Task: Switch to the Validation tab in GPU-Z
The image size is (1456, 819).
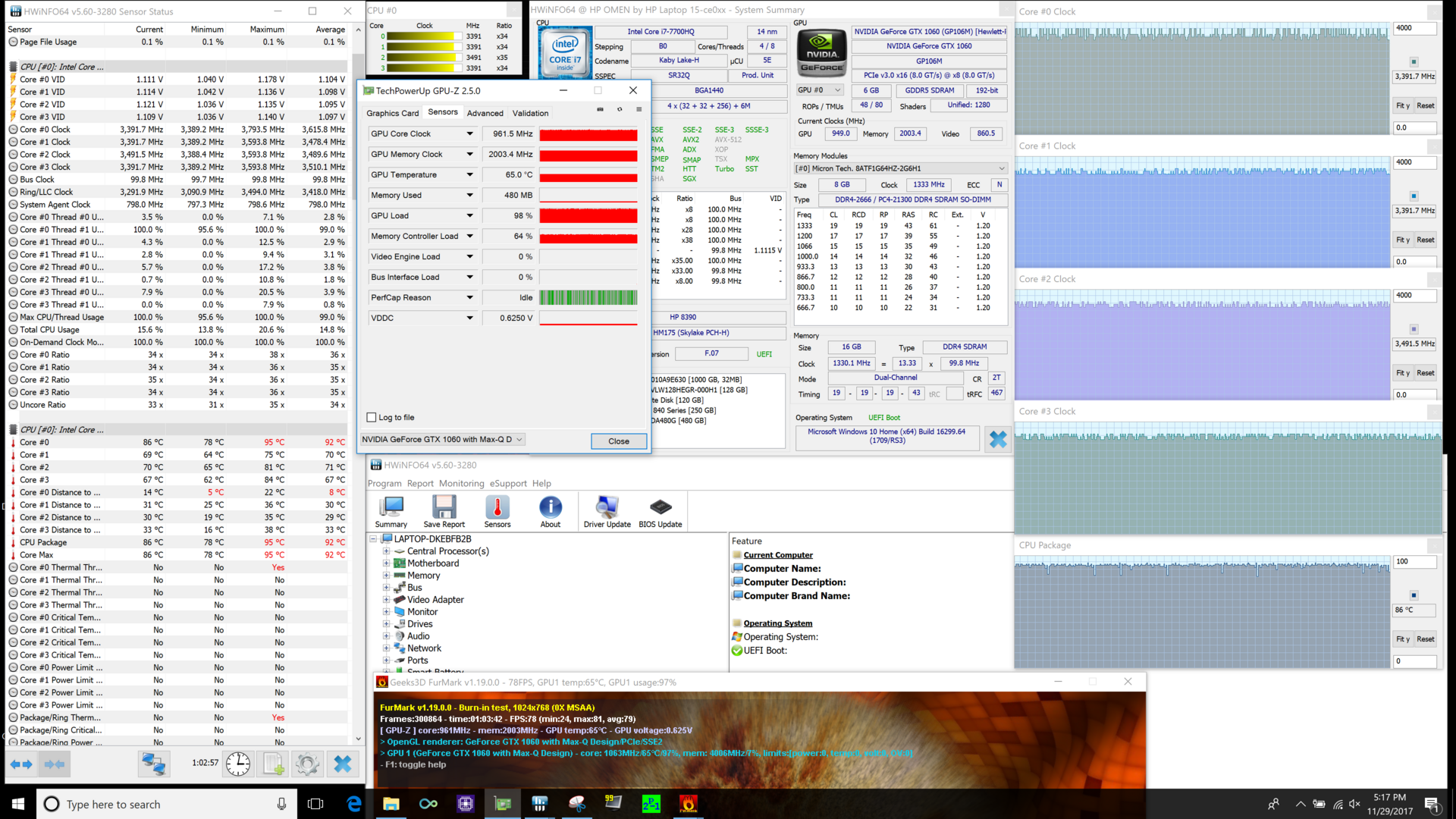Action: (530, 113)
